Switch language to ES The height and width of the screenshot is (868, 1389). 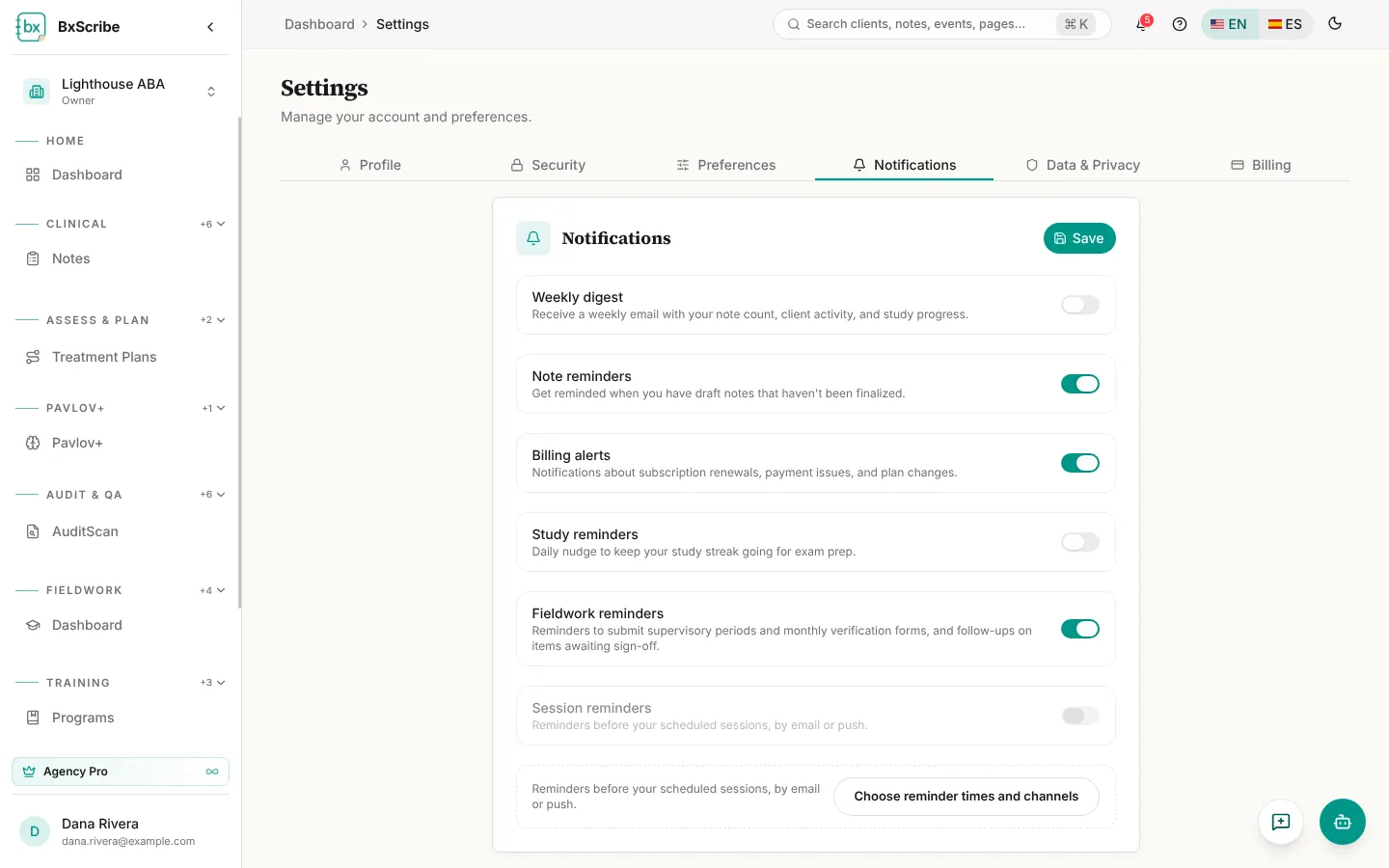[x=1285, y=24]
